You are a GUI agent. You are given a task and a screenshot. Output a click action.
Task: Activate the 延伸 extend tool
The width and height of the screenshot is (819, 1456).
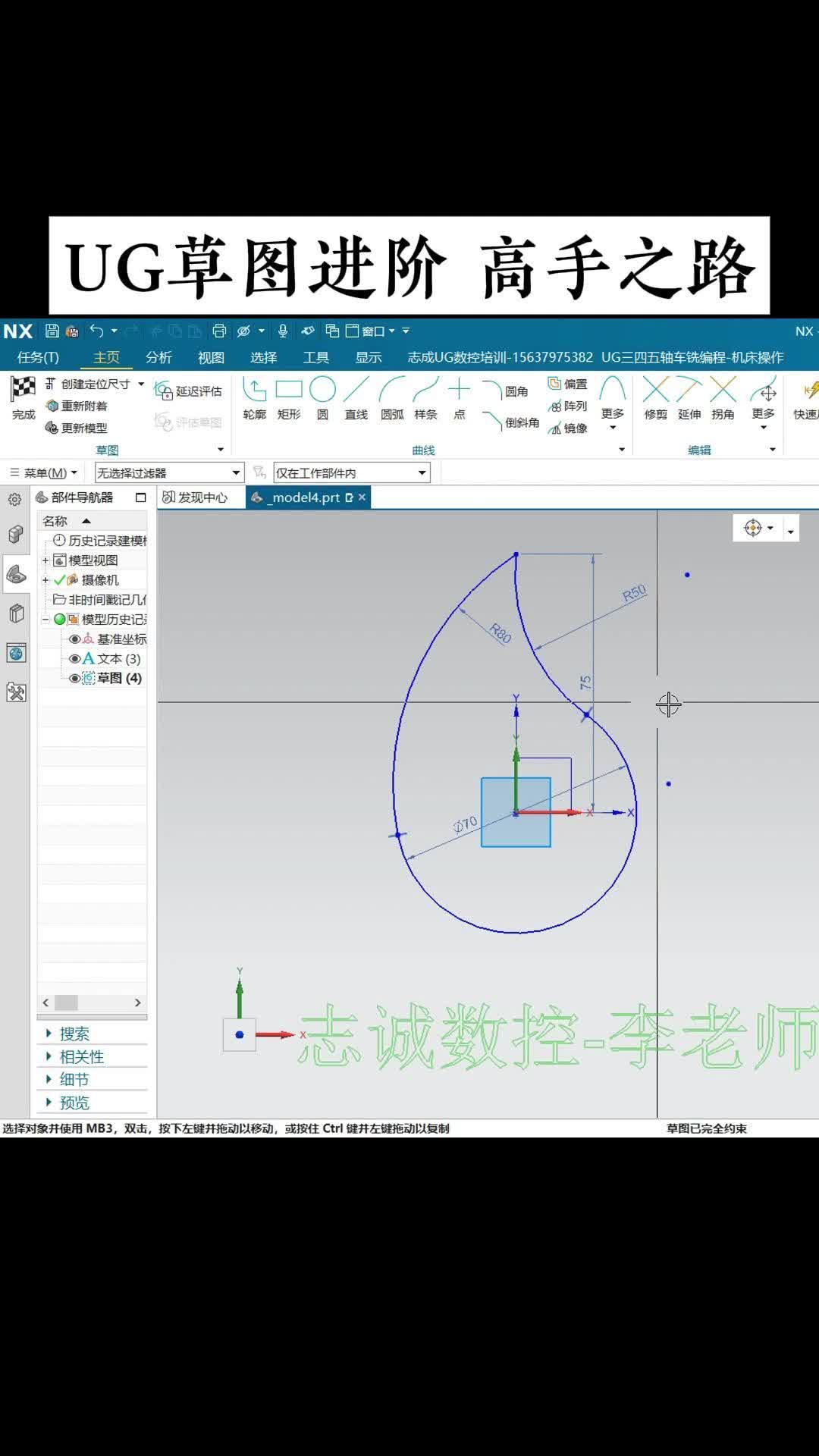(x=689, y=398)
